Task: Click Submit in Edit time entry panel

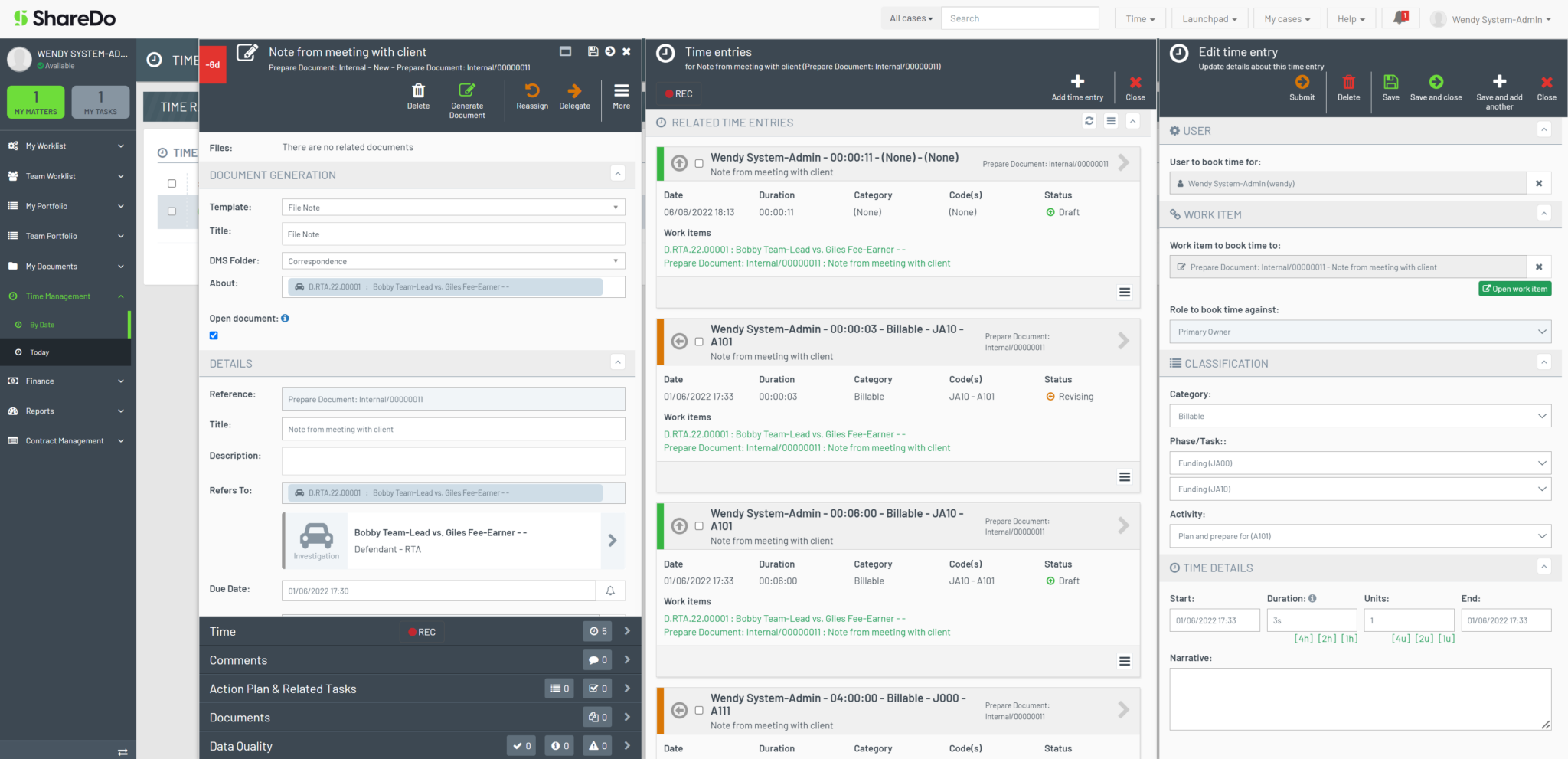Action: pyautogui.click(x=1302, y=83)
